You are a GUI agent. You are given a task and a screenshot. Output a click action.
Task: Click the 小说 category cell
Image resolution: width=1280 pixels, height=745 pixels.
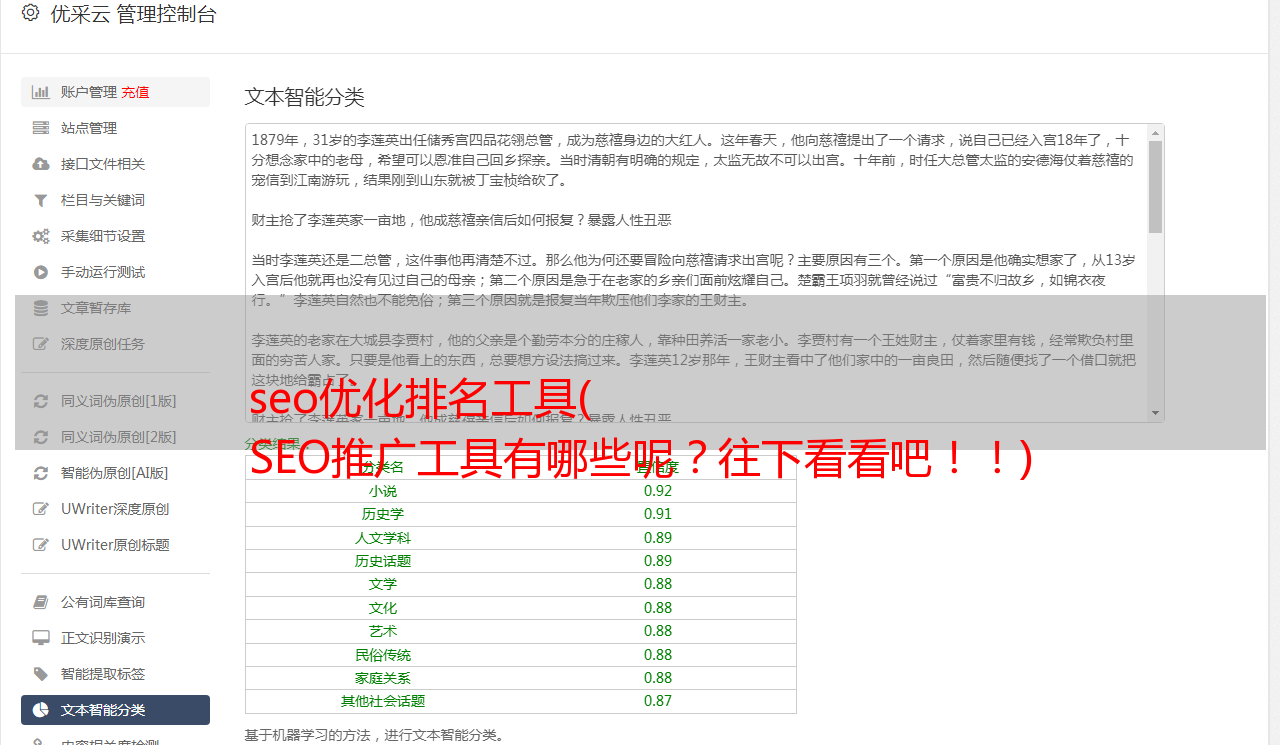click(383, 491)
